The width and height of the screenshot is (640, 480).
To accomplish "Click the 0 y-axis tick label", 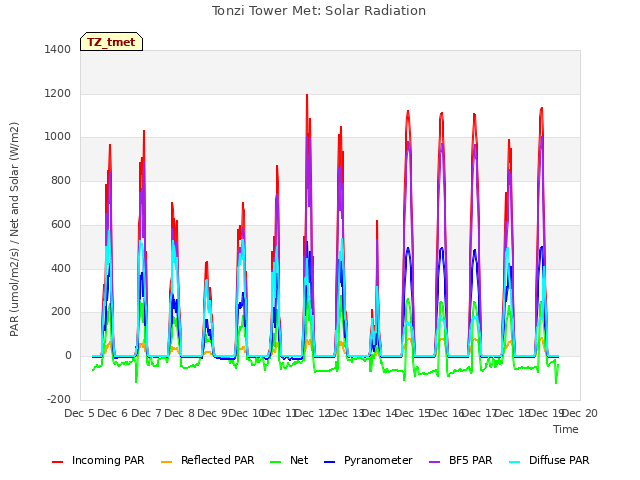I will (68, 356).
